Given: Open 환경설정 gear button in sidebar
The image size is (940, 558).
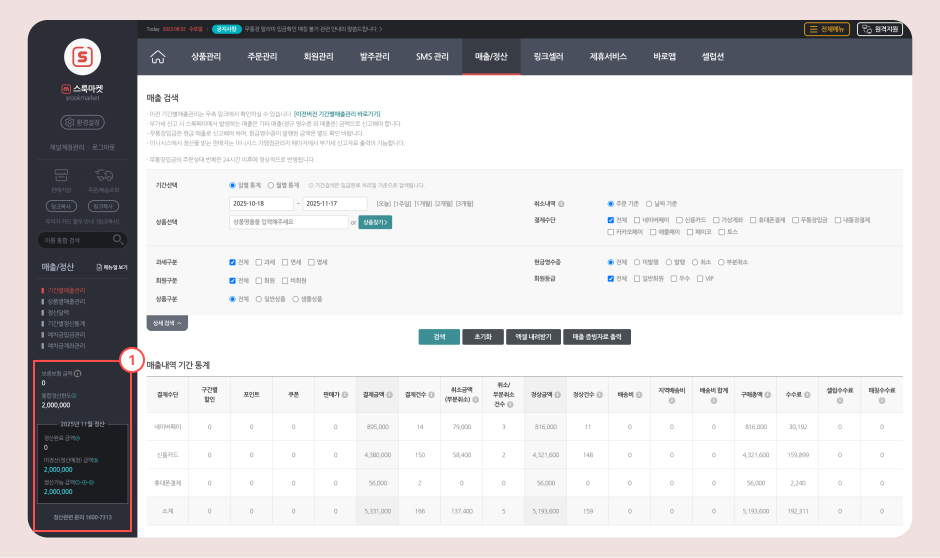Looking at the screenshot, I should tap(82, 123).
